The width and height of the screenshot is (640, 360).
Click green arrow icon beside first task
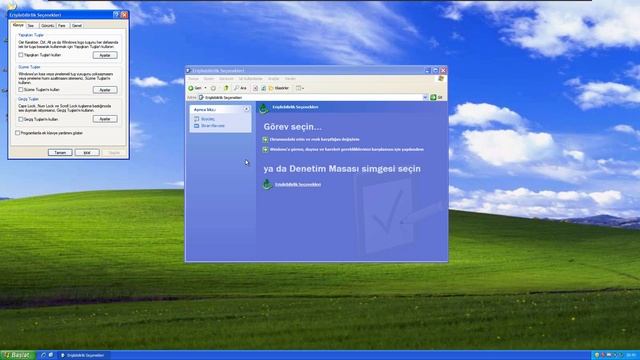265,140
